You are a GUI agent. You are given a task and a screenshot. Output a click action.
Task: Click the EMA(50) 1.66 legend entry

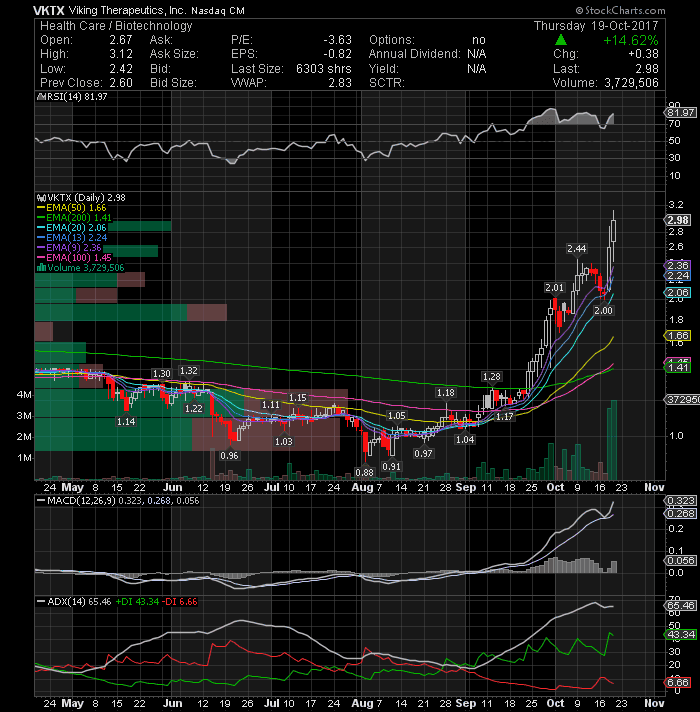(x=71, y=208)
